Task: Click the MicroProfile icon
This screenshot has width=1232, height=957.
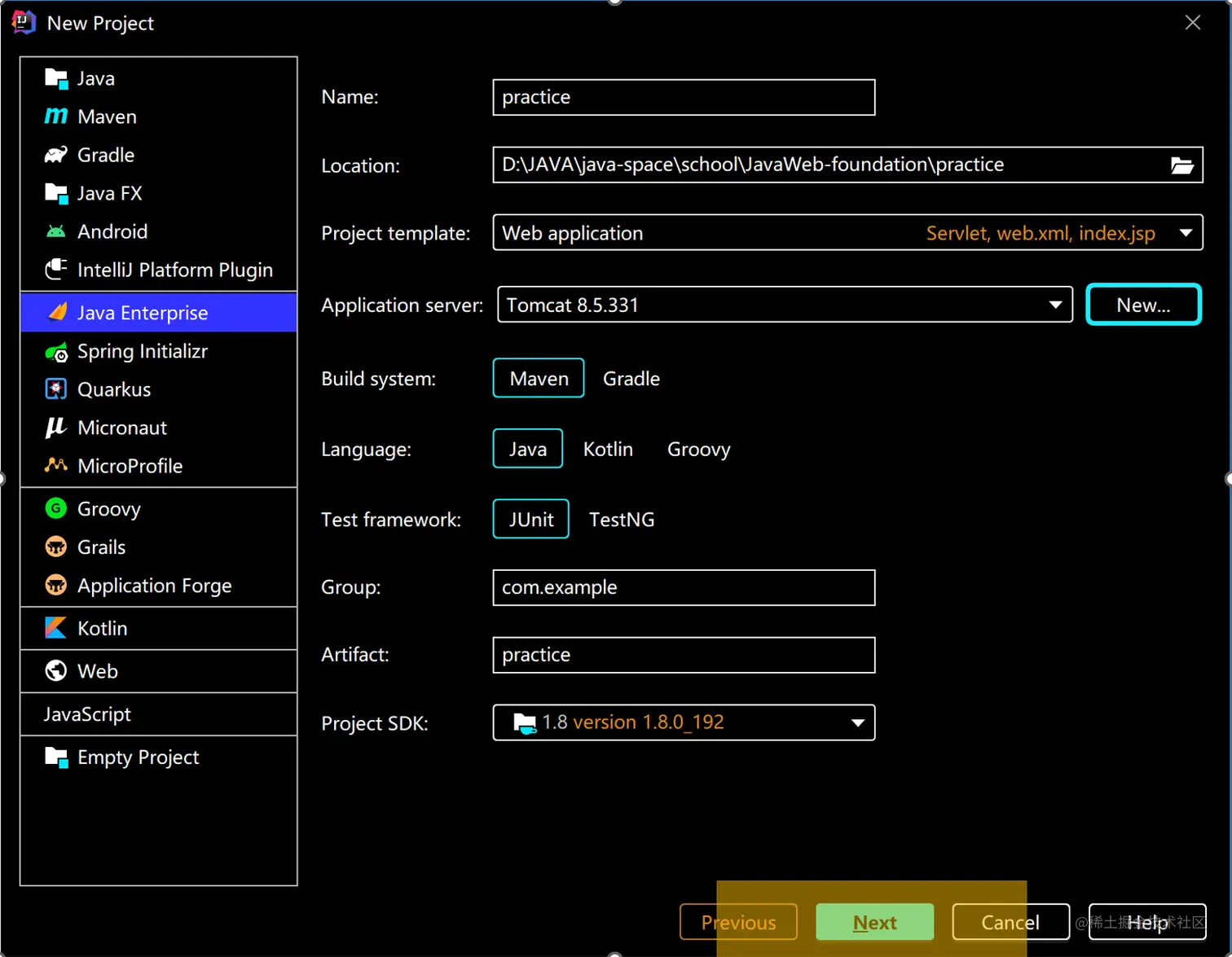Action: coord(55,466)
